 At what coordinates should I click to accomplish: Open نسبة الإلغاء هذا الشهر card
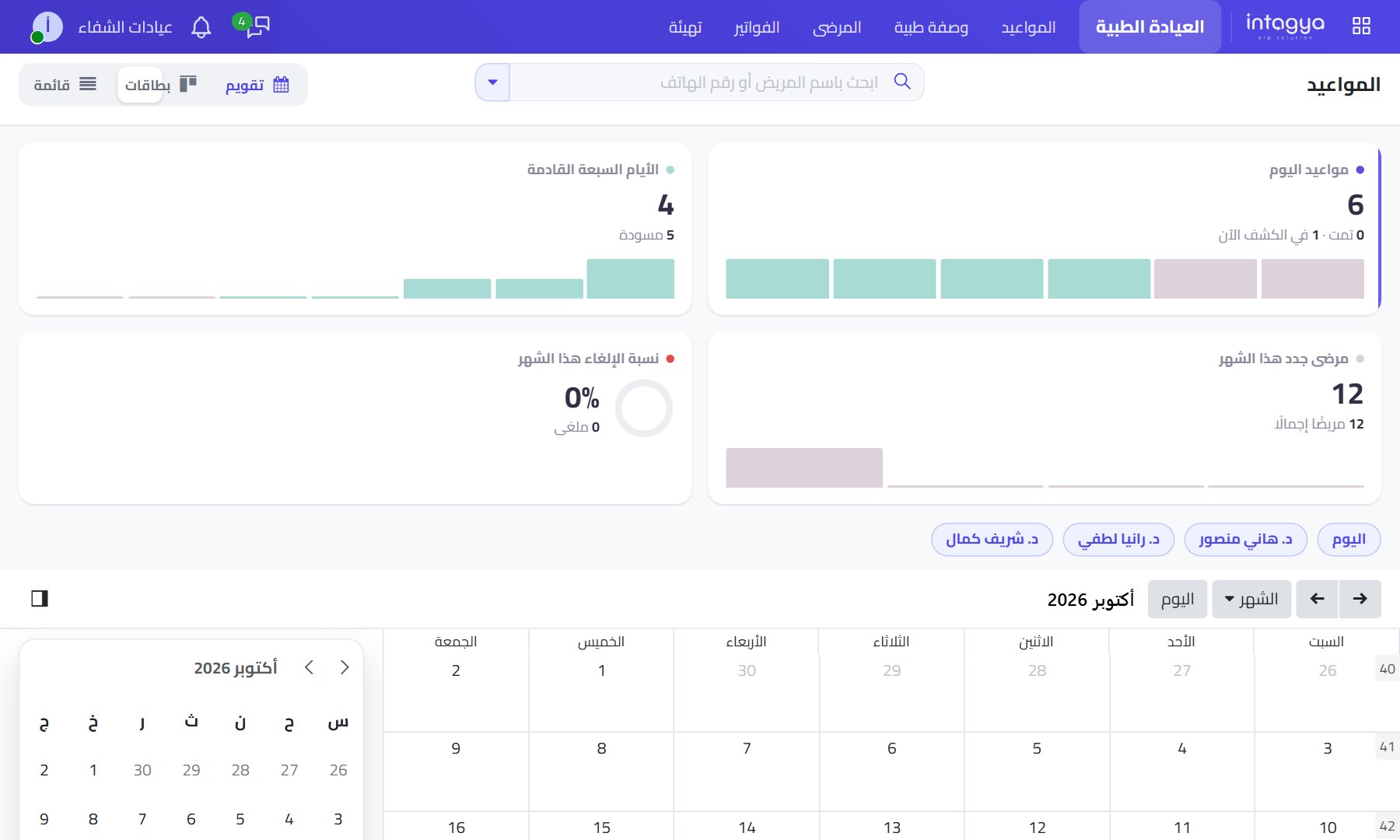(355, 418)
